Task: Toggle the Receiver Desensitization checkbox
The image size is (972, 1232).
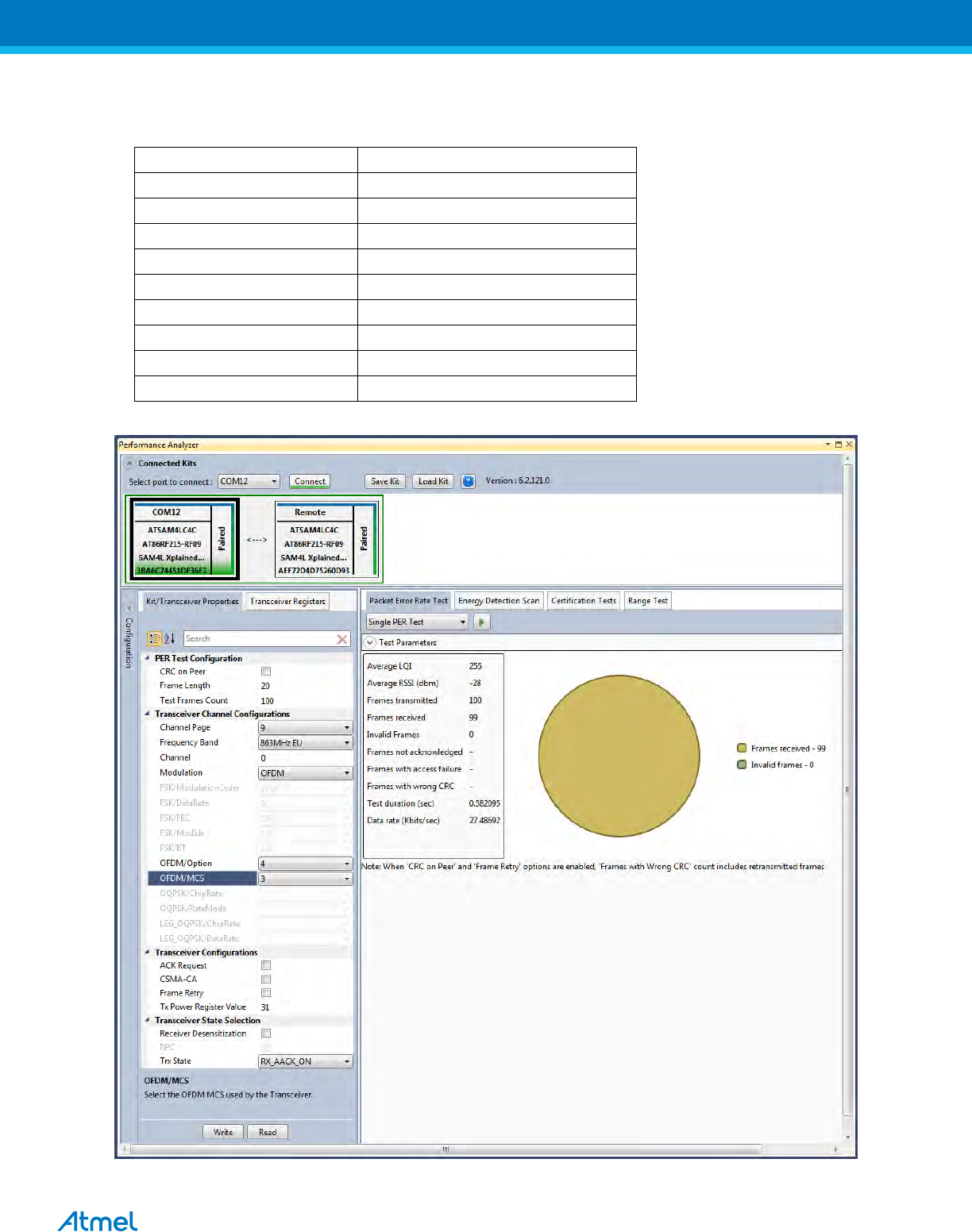Action: [x=266, y=1034]
